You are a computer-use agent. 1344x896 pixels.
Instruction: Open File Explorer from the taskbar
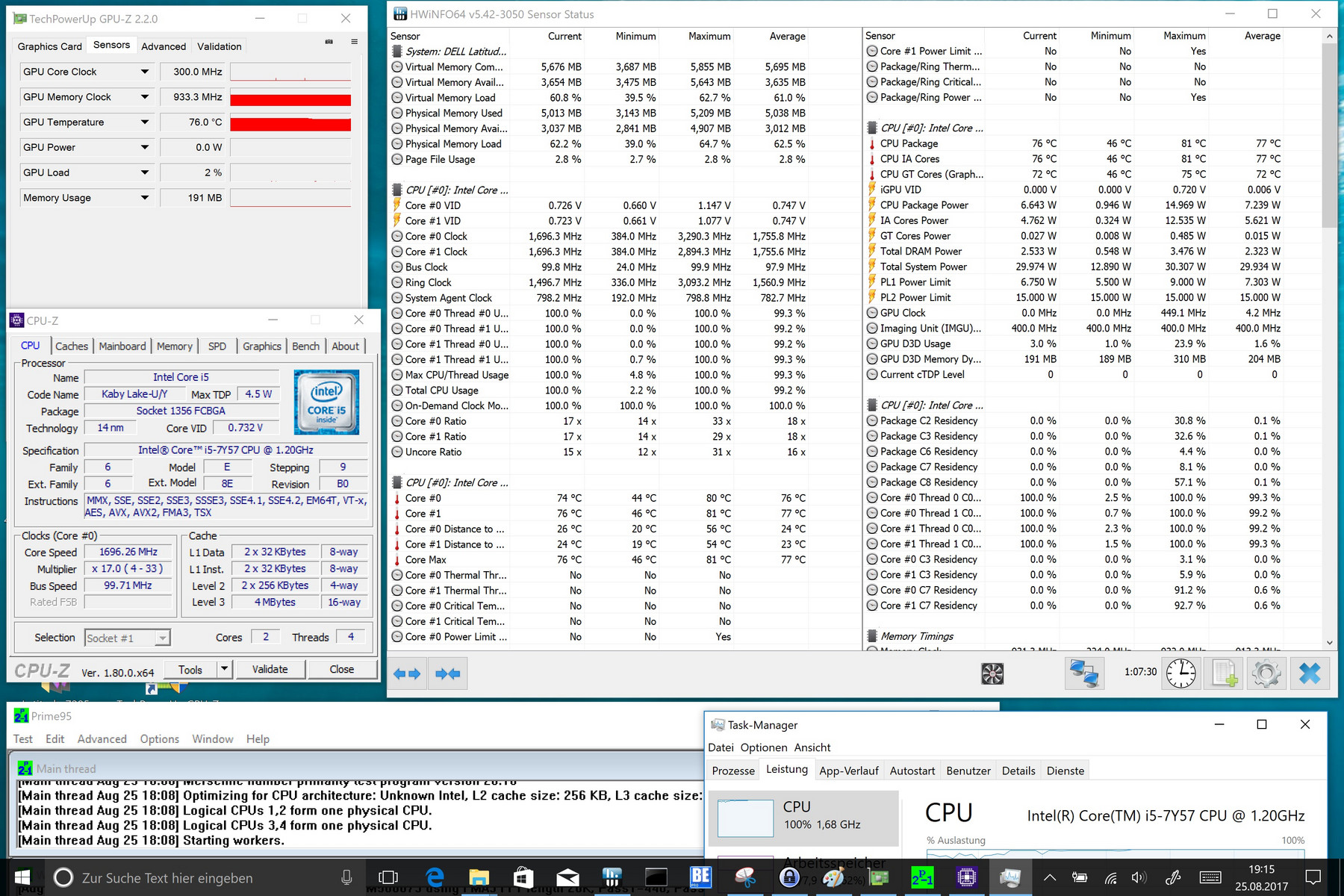coord(479,877)
